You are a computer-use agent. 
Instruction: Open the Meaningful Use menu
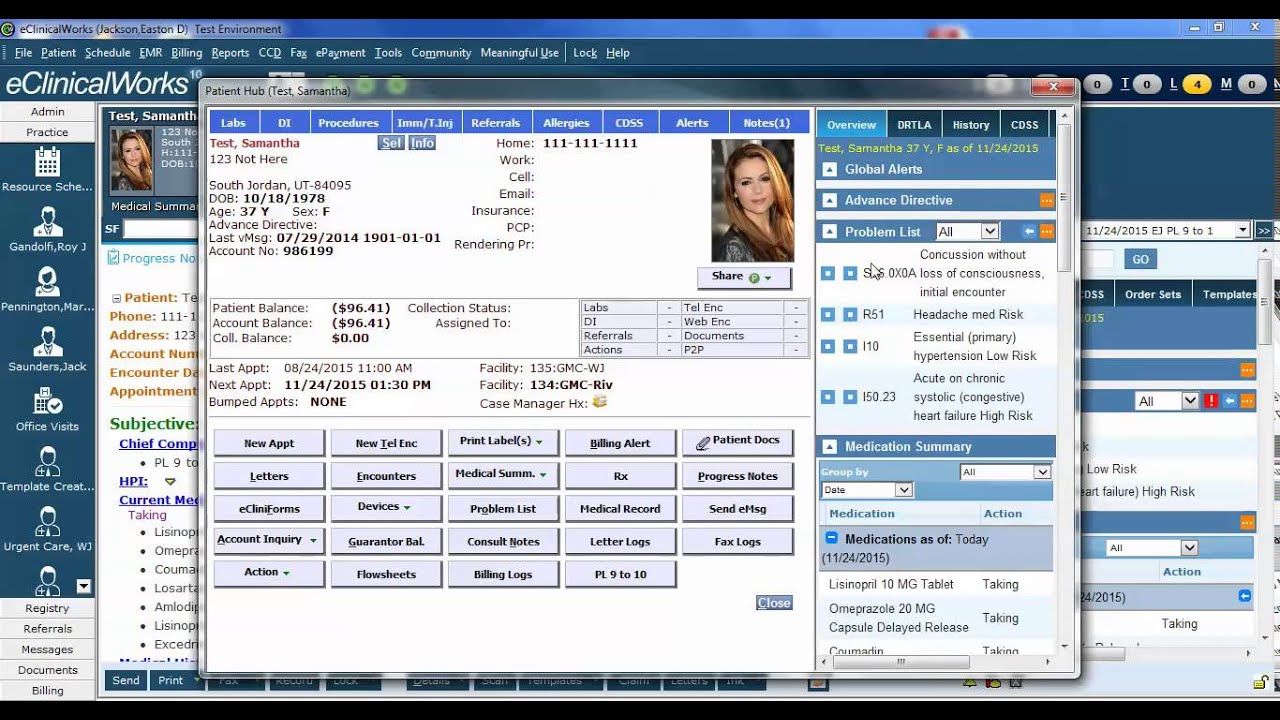click(x=519, y=53)
